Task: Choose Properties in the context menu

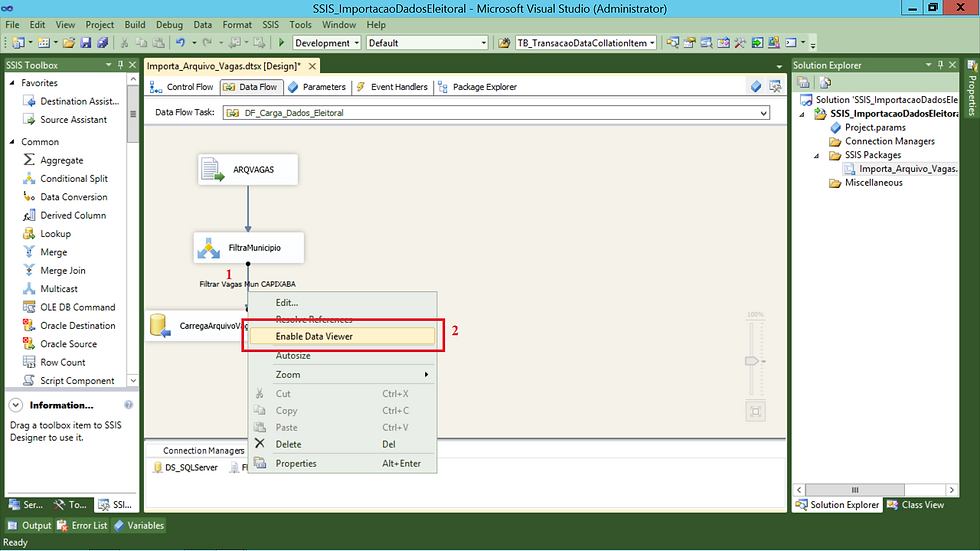Action: click(x=342, y=464)
